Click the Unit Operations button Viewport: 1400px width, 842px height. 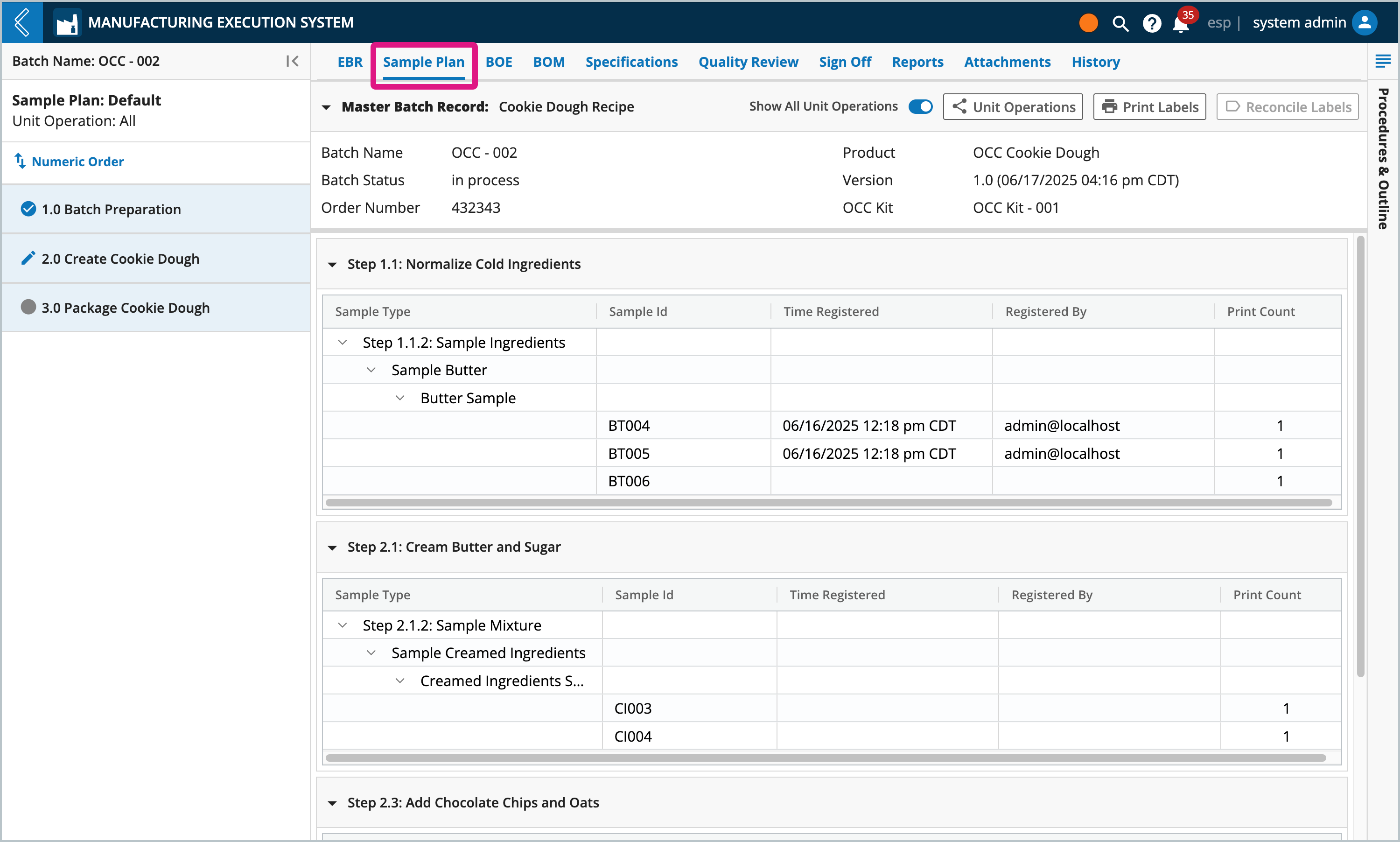click(x=1013, y=107)
